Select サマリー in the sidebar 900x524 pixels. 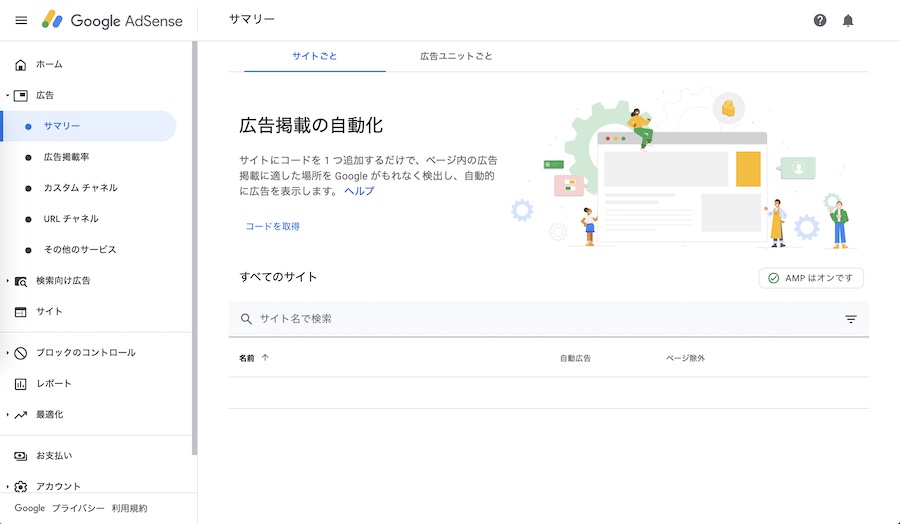point(88,126)
